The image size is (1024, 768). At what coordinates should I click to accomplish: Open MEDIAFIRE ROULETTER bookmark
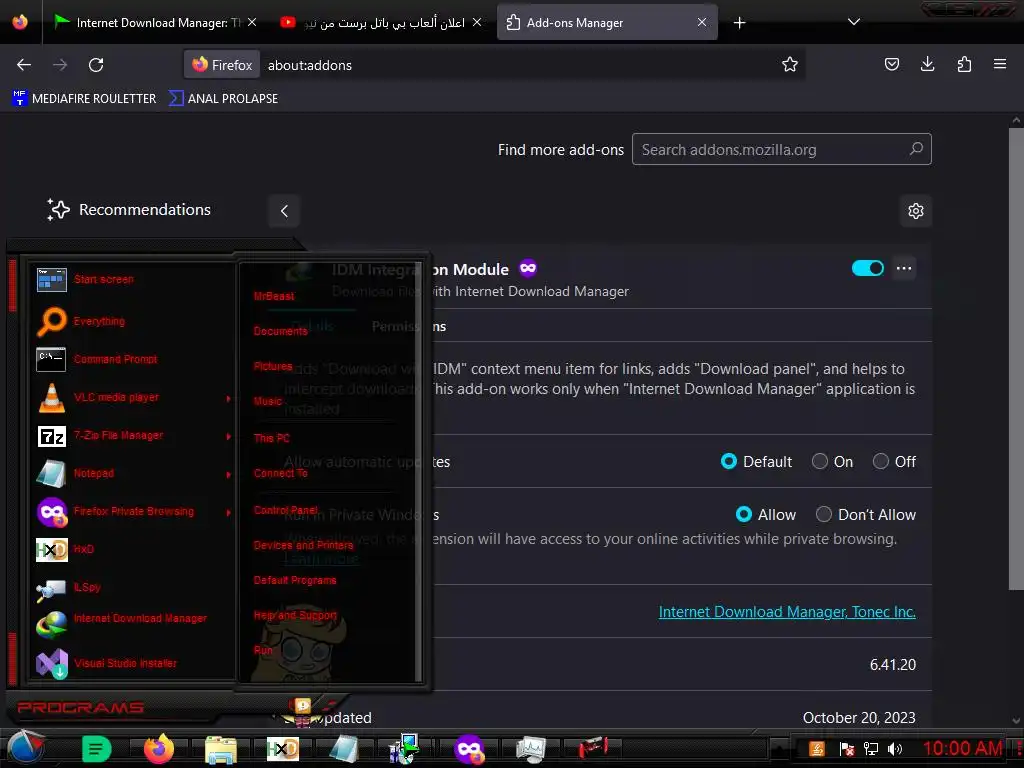pyautogui.click(x=84, y=99)
